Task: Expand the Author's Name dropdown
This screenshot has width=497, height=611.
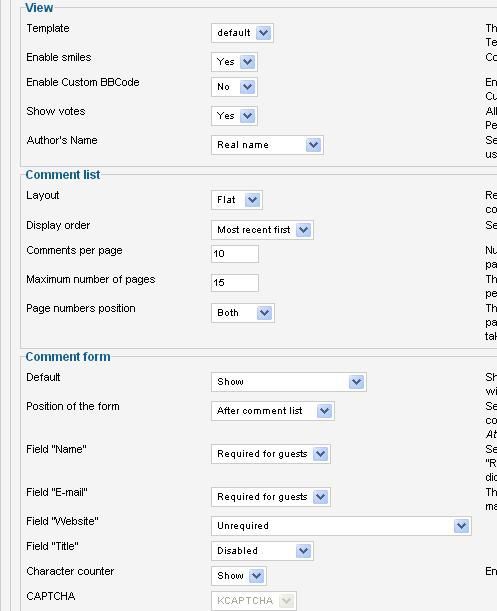Action: point(267,145)
